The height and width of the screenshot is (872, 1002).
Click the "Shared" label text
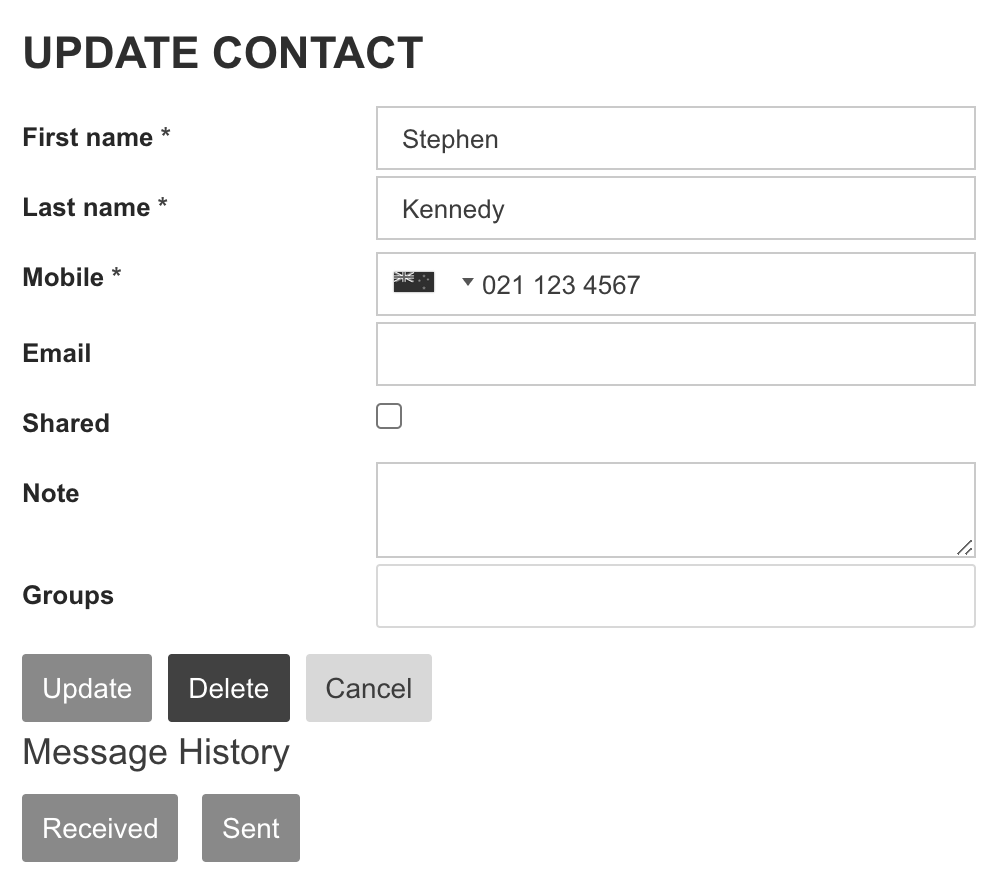(x=66, y=423)
